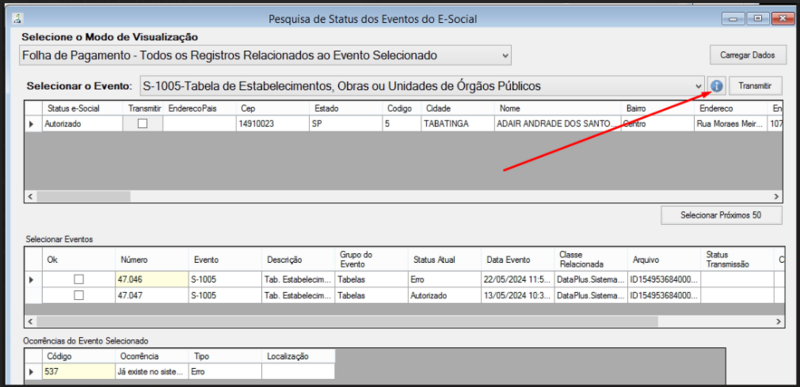
Task: Click the Tipo column header
Action: pyautogui.click(x=225, y=356)
